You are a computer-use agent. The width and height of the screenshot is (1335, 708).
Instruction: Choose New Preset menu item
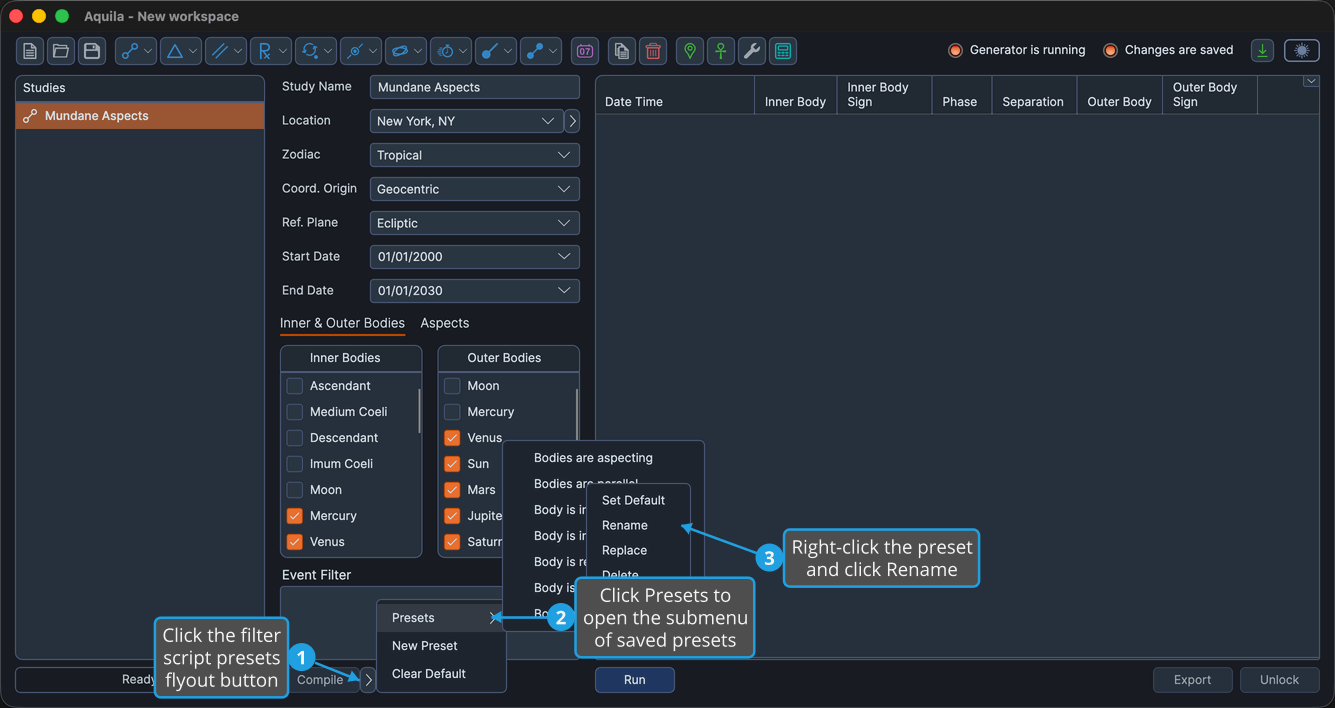point(441,646)
